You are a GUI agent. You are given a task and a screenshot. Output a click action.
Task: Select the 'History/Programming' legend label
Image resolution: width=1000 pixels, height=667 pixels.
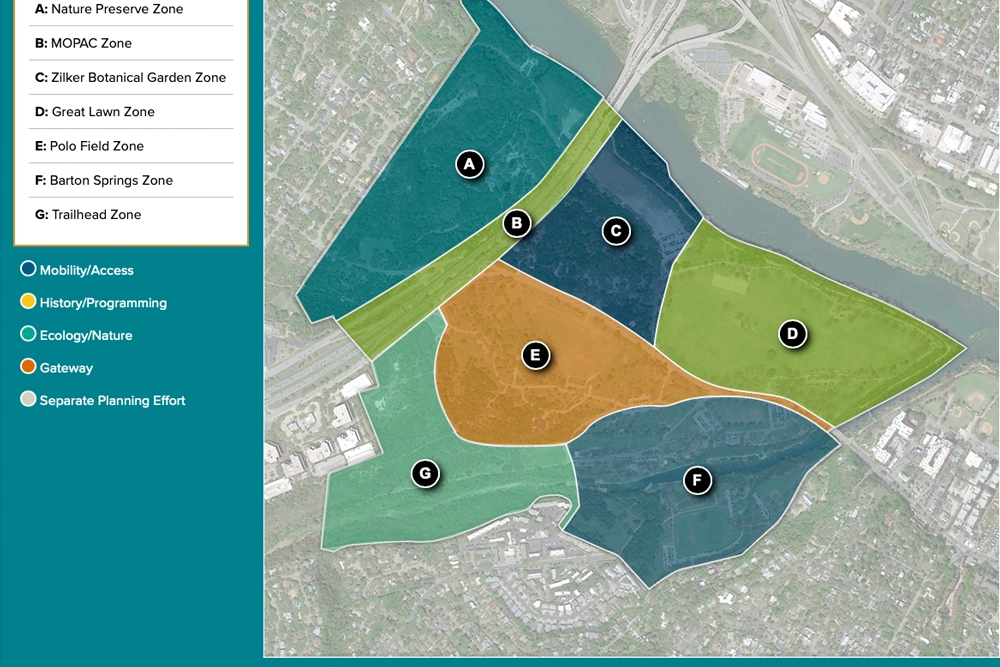click(x=103, y=303)
